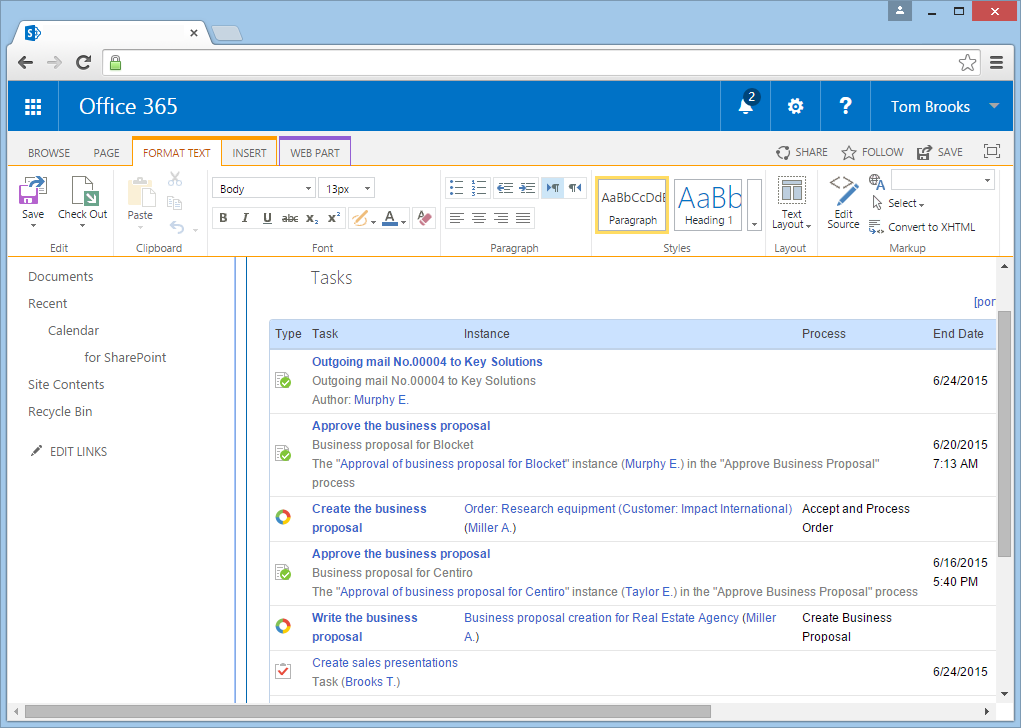
Task: Set left-to-right text direction
Action: 552,188
